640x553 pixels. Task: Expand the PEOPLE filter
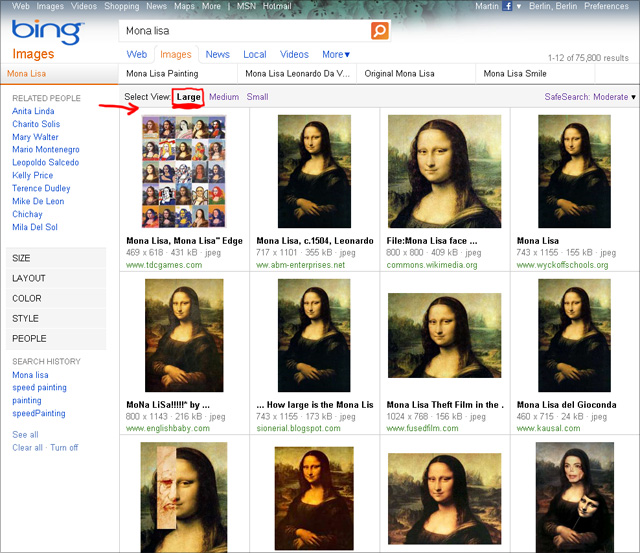[x=56, y=338]
